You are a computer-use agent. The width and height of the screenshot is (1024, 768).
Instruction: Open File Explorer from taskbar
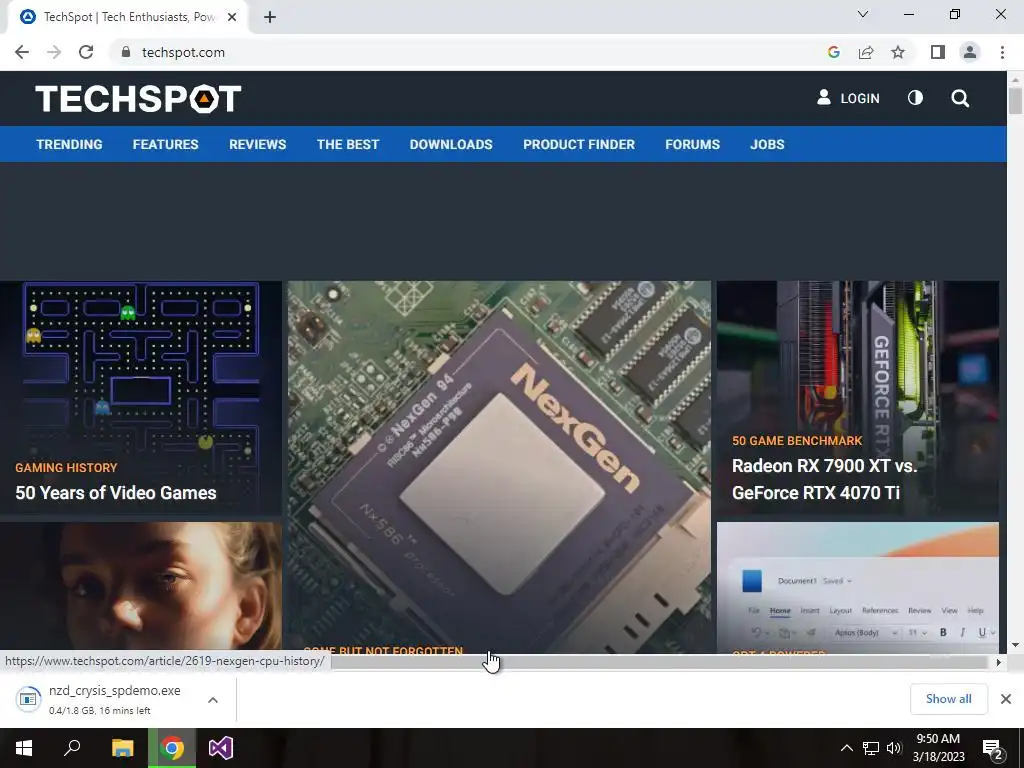click(x=122, y=748)
